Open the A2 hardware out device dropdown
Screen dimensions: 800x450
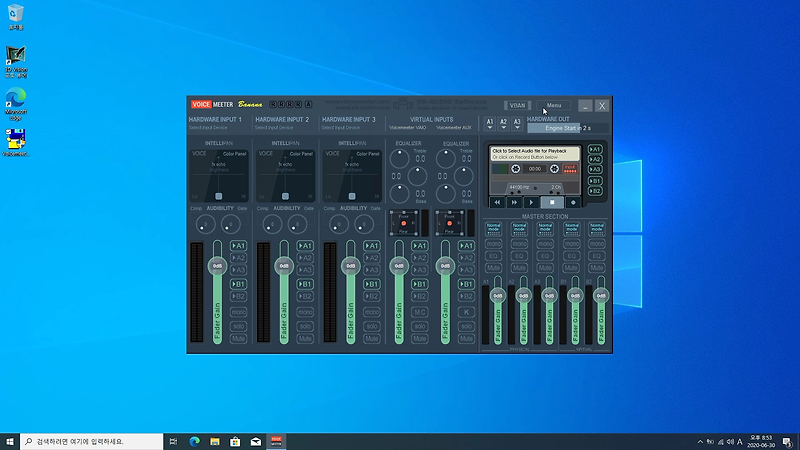[504, 123]
